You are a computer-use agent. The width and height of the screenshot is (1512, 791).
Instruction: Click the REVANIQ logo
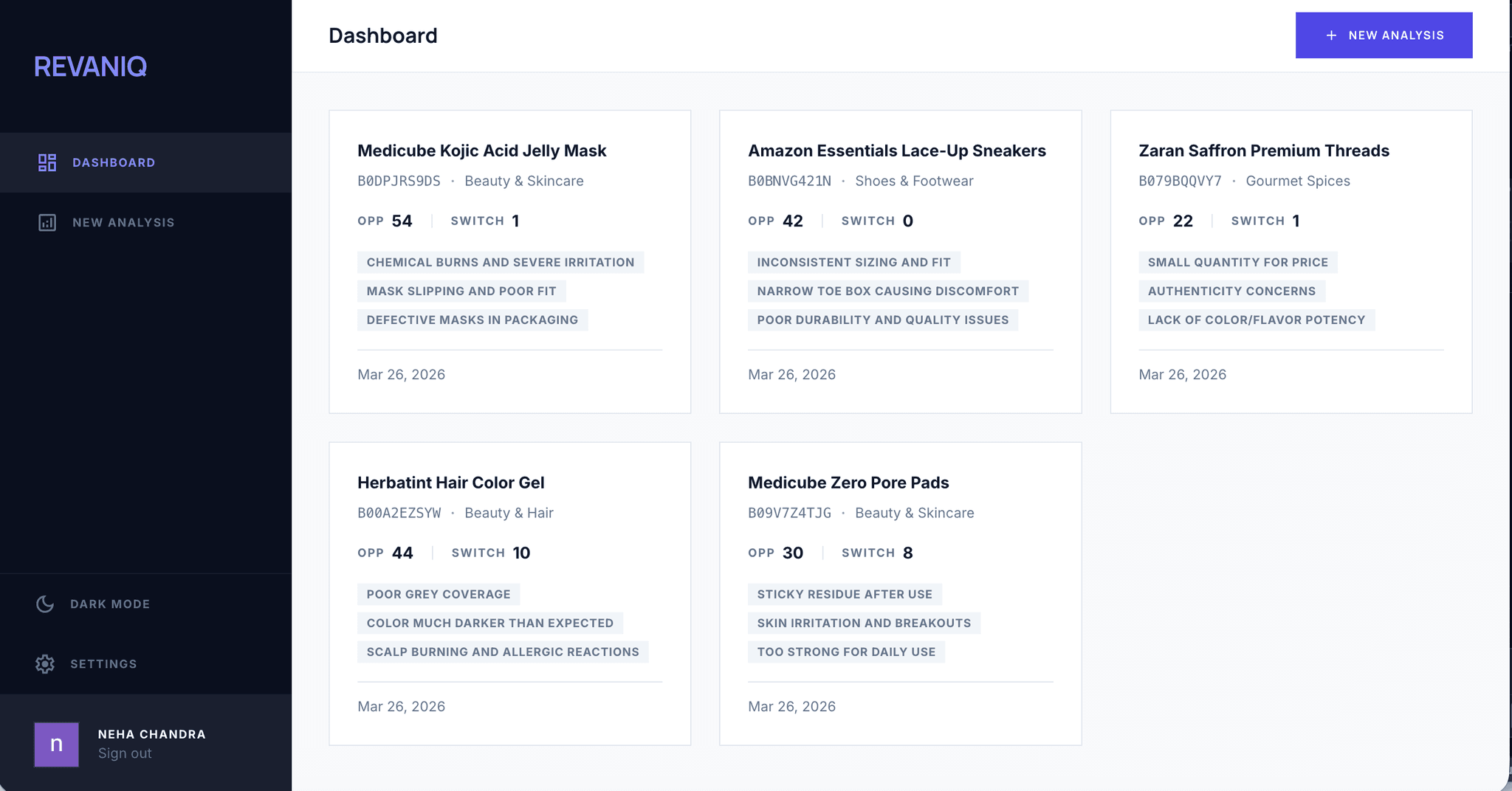(90, 66)
